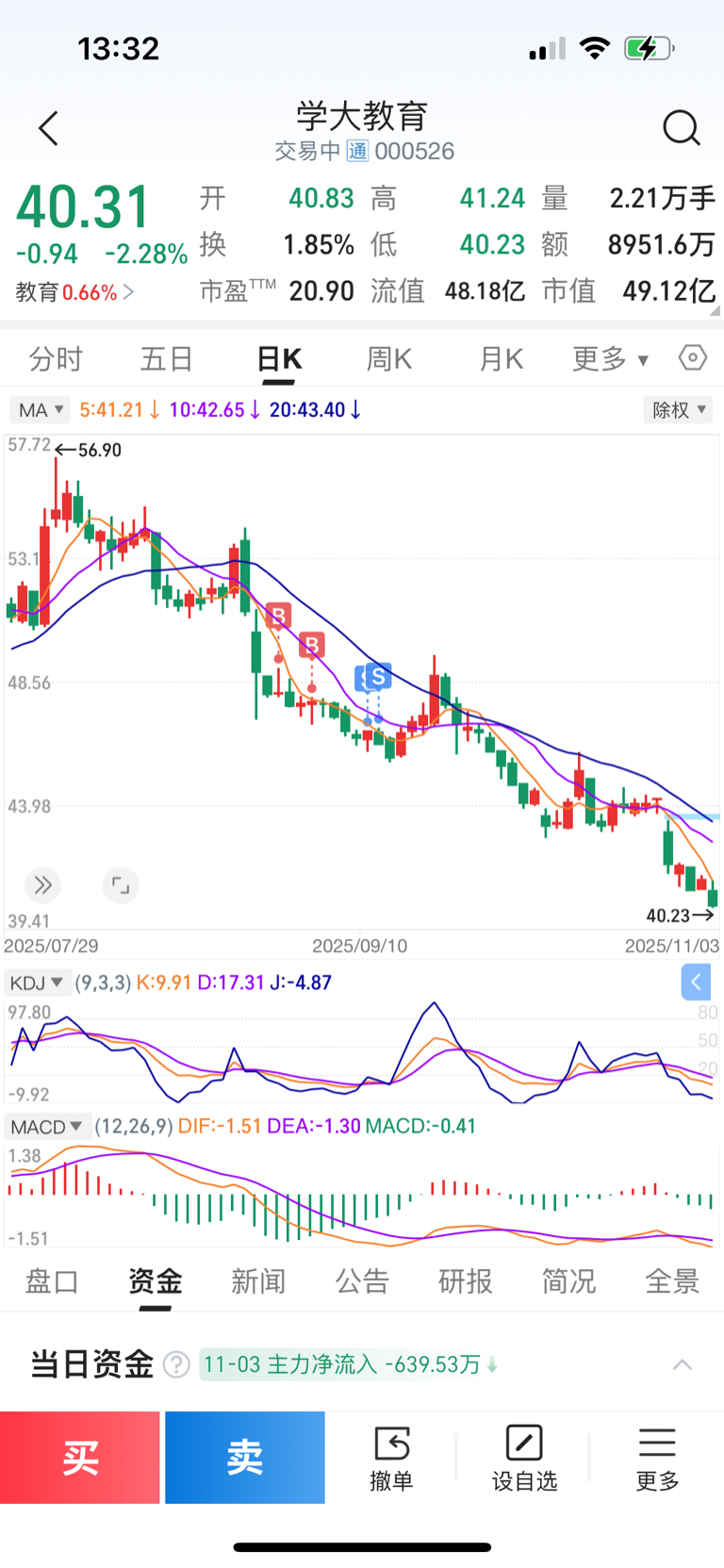
Task: Open the MACD indicator dropdown
Action: coord(47,1126)
